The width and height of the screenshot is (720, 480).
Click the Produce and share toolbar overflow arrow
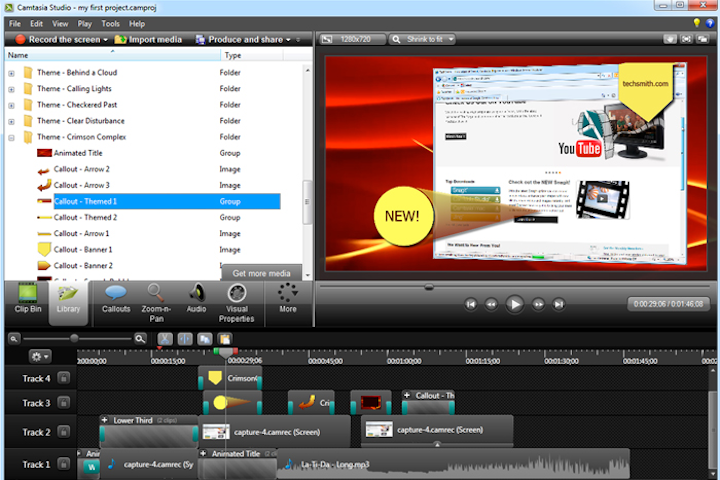[x=298, y=40]
